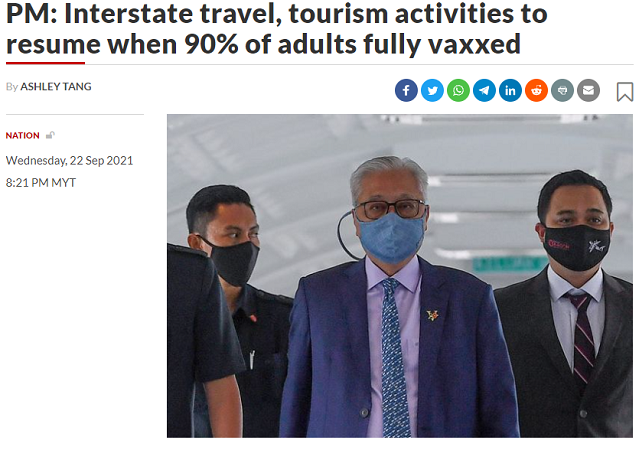Image resolution: width=639 pixels, height=450 pixels.
Task: Share article on LinkedIn
Action: 510,90
